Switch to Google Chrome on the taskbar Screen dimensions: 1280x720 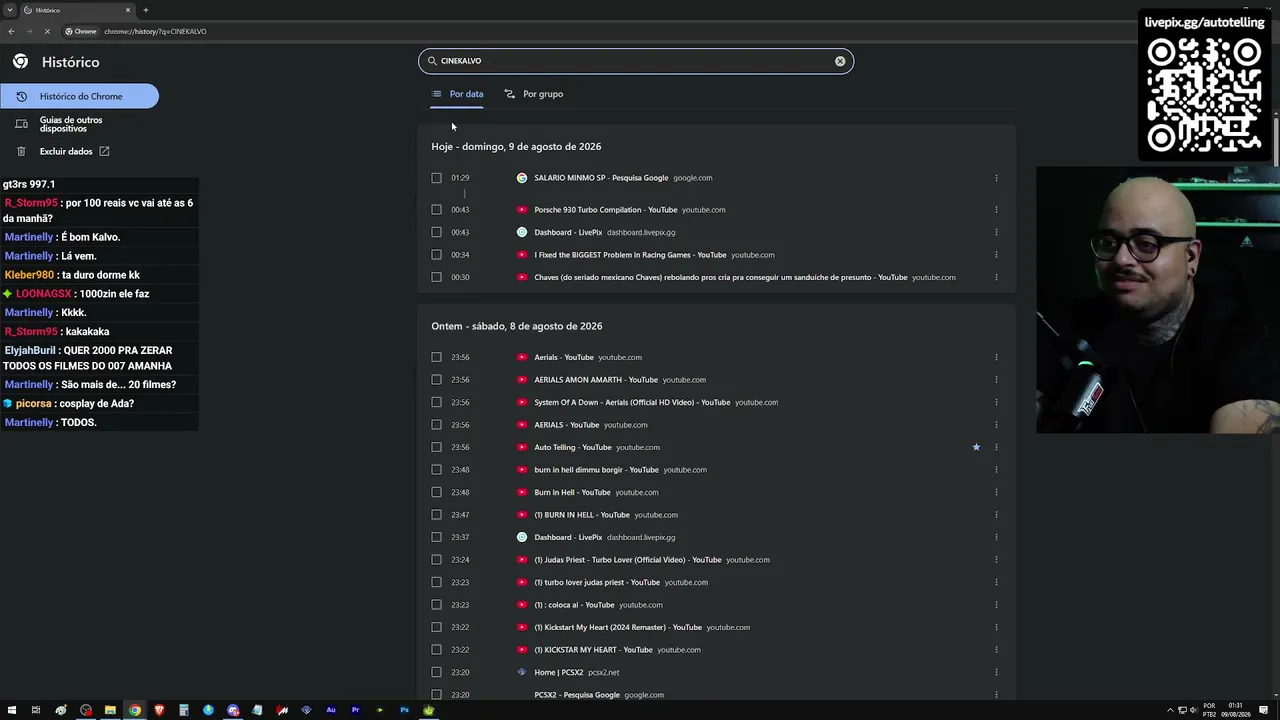point(135,710)
